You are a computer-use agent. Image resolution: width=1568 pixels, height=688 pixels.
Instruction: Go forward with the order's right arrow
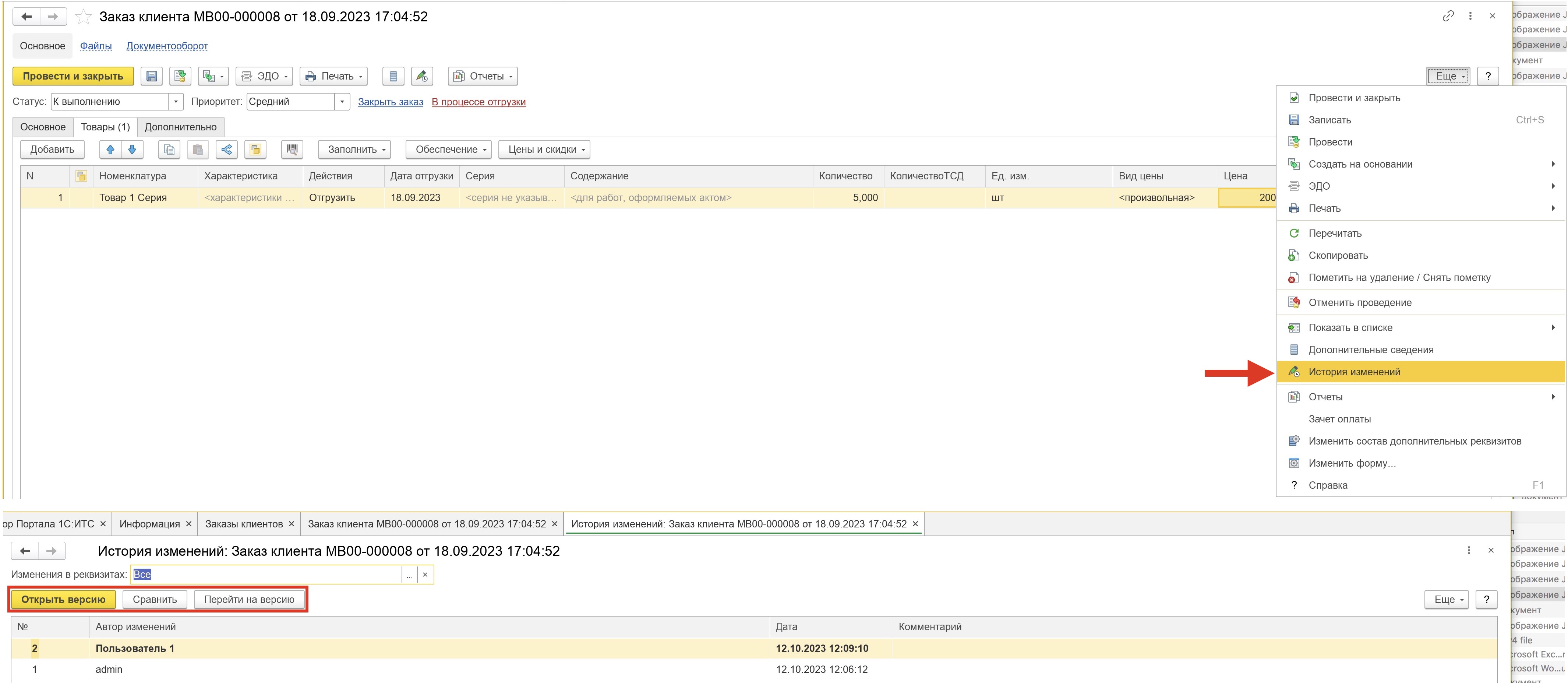[53, 17]
